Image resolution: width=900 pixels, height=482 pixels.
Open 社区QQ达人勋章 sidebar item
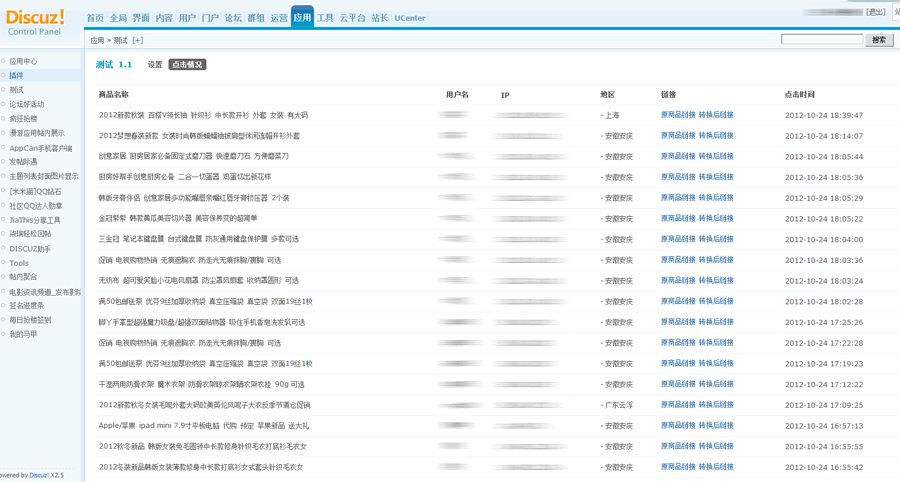[36, 205]
